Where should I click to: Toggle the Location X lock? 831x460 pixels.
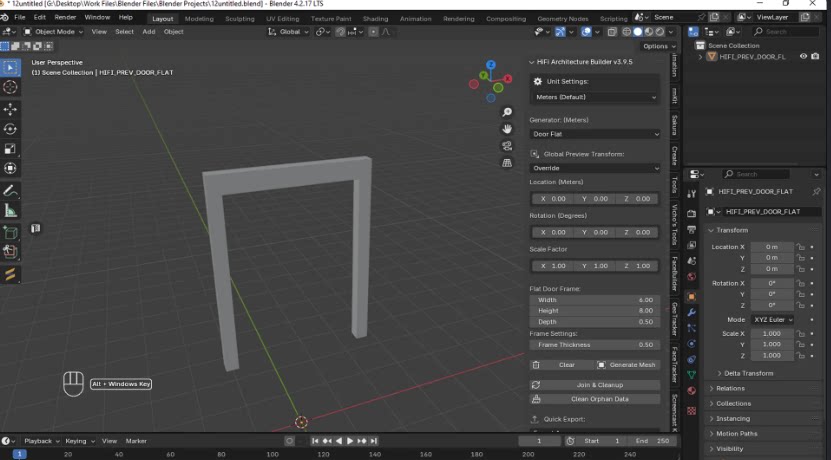(800, 247)
